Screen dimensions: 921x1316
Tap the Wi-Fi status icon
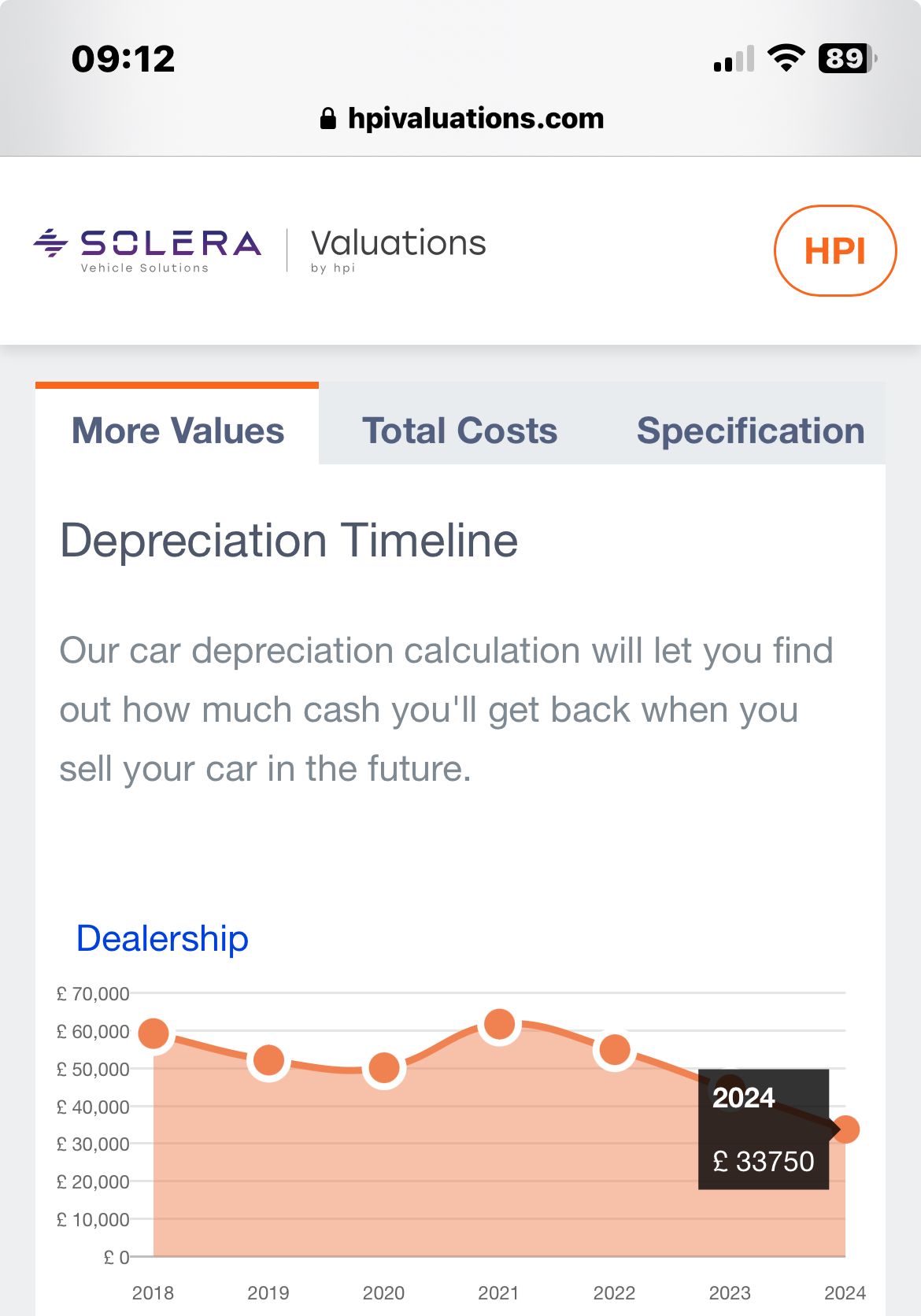(x=786, y=58)
